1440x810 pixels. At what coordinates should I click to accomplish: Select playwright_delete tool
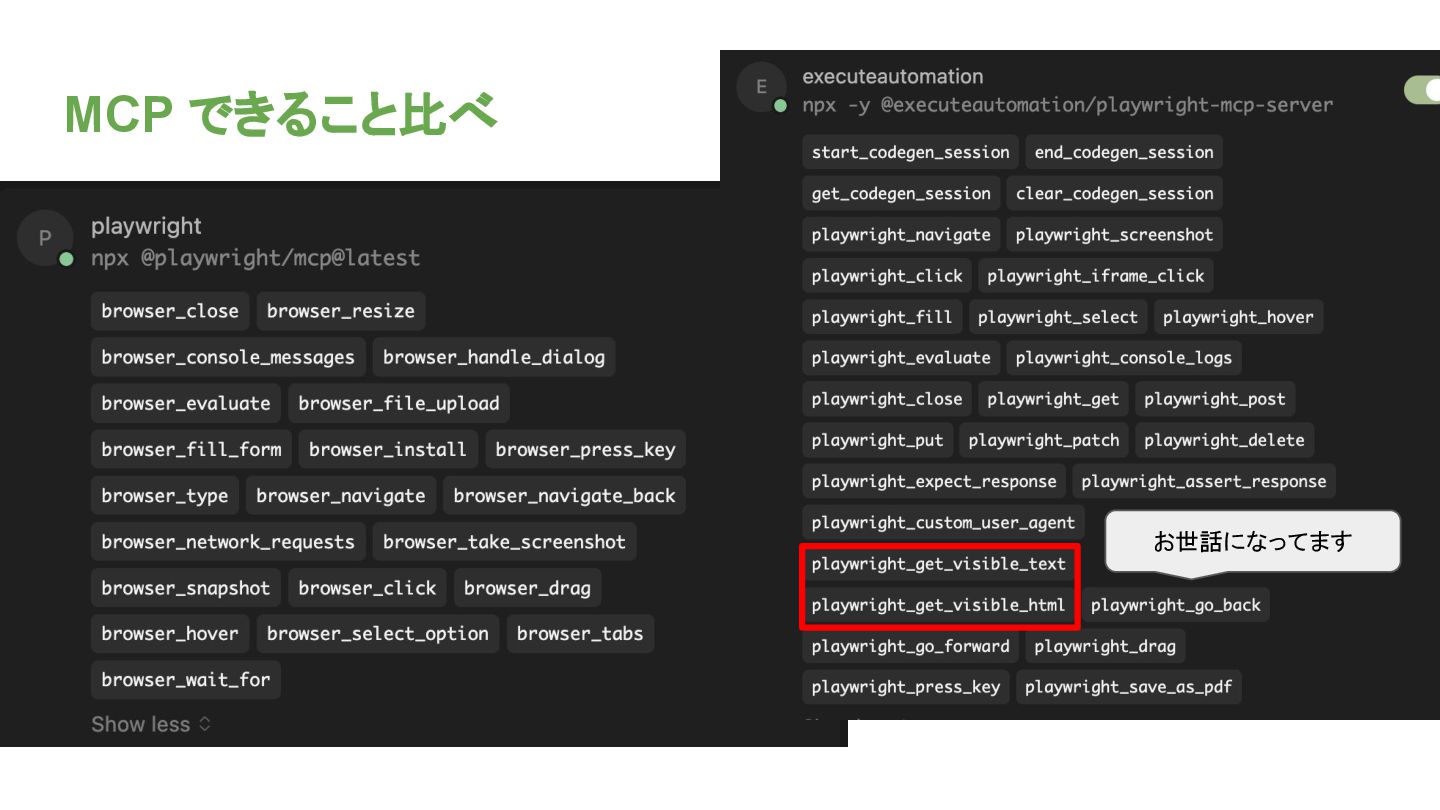(1224, 439)
